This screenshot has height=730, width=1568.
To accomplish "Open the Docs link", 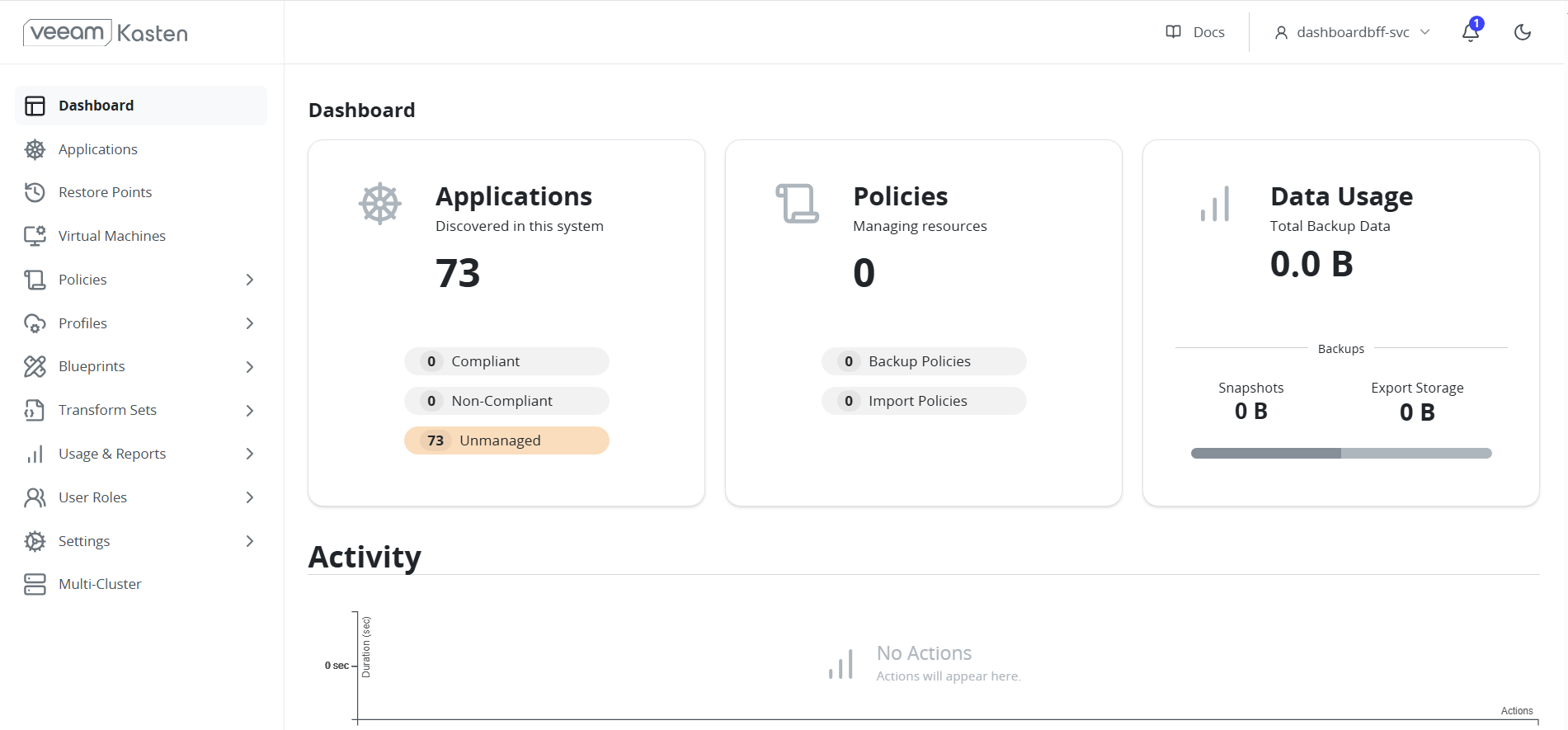I will [x=1195, y=32].
